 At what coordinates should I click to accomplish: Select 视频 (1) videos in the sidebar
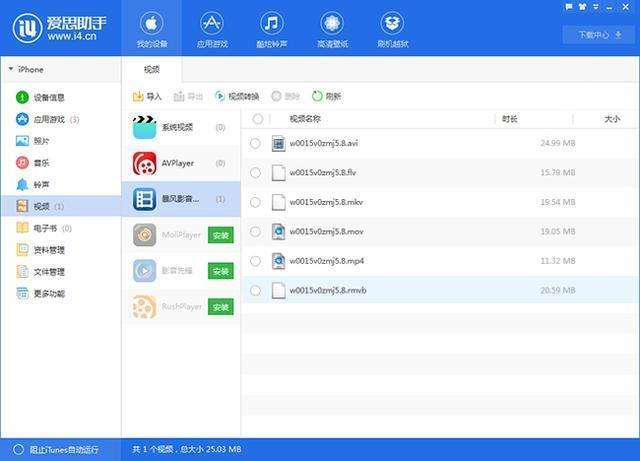click(x=61, y=206)
